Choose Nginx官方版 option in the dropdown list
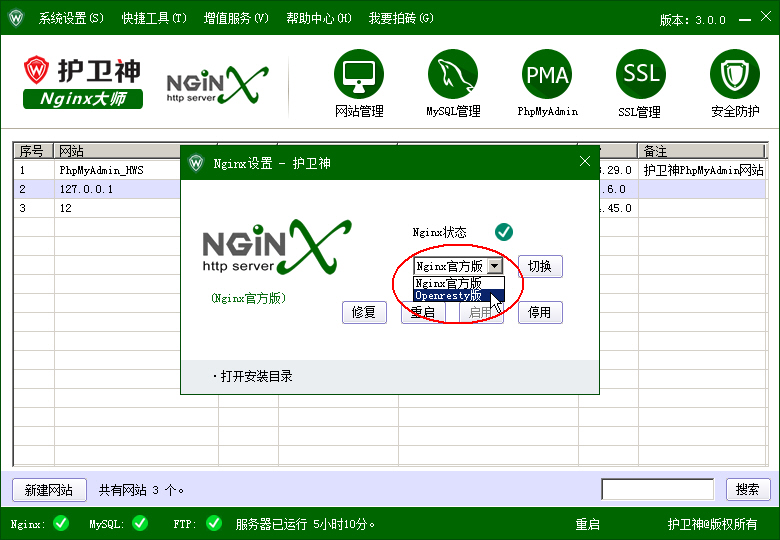This screenshot has width=780, height=540. [449, 284]
